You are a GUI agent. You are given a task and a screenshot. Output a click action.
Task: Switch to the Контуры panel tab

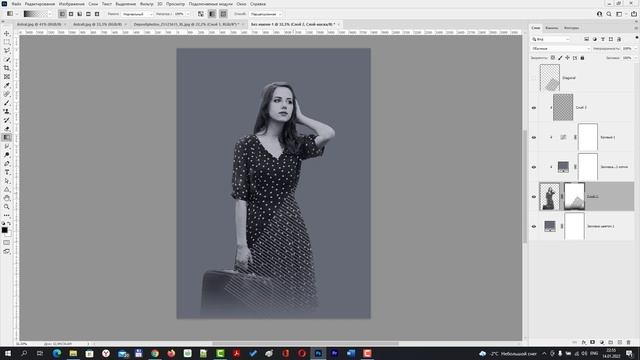click(571, 28)
